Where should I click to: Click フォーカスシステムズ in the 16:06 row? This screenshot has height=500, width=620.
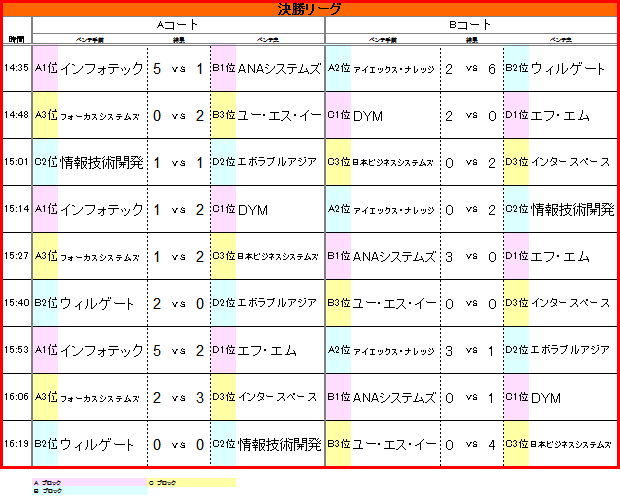coord(100,398)
